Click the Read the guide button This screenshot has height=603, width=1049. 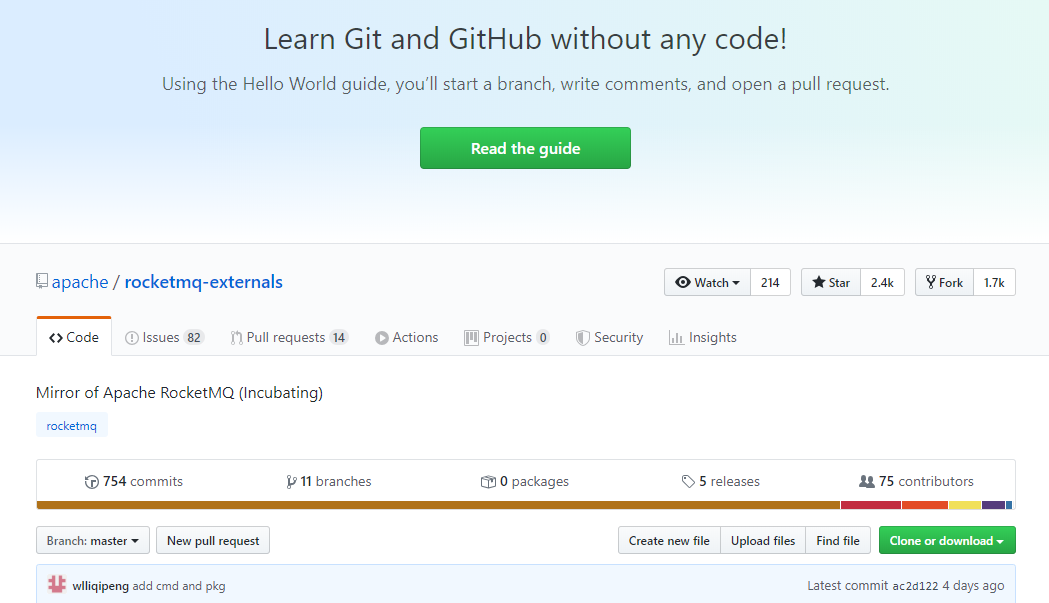click(525, 148)
